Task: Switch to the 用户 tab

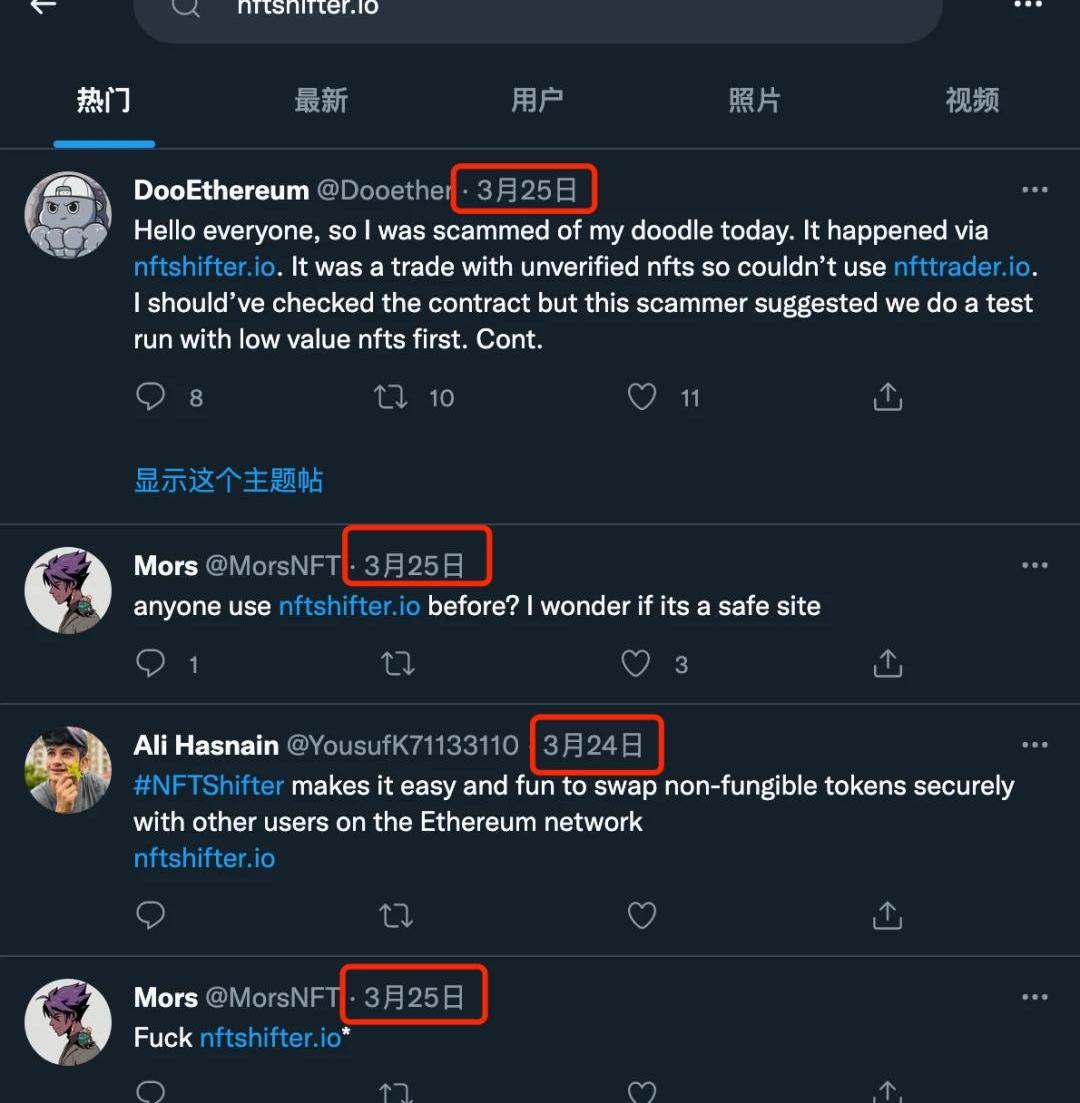Action: pos(538,101)
